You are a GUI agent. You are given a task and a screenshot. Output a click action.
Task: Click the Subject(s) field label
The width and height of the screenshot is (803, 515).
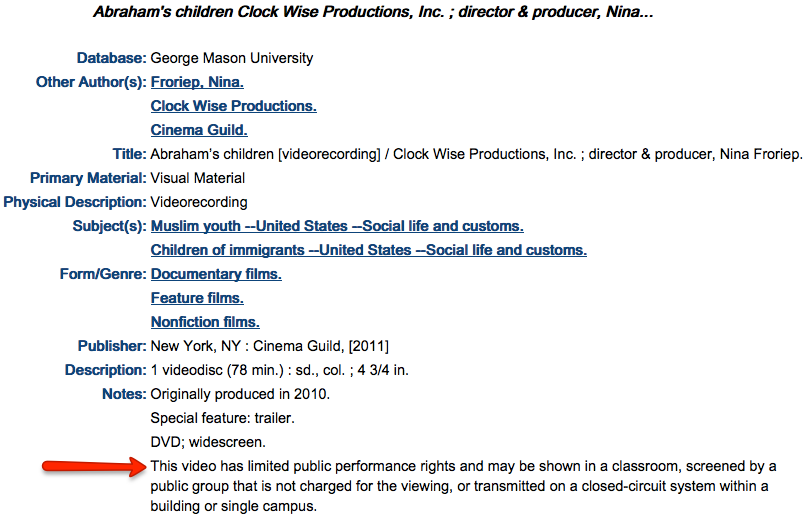[x=110, y=226]
